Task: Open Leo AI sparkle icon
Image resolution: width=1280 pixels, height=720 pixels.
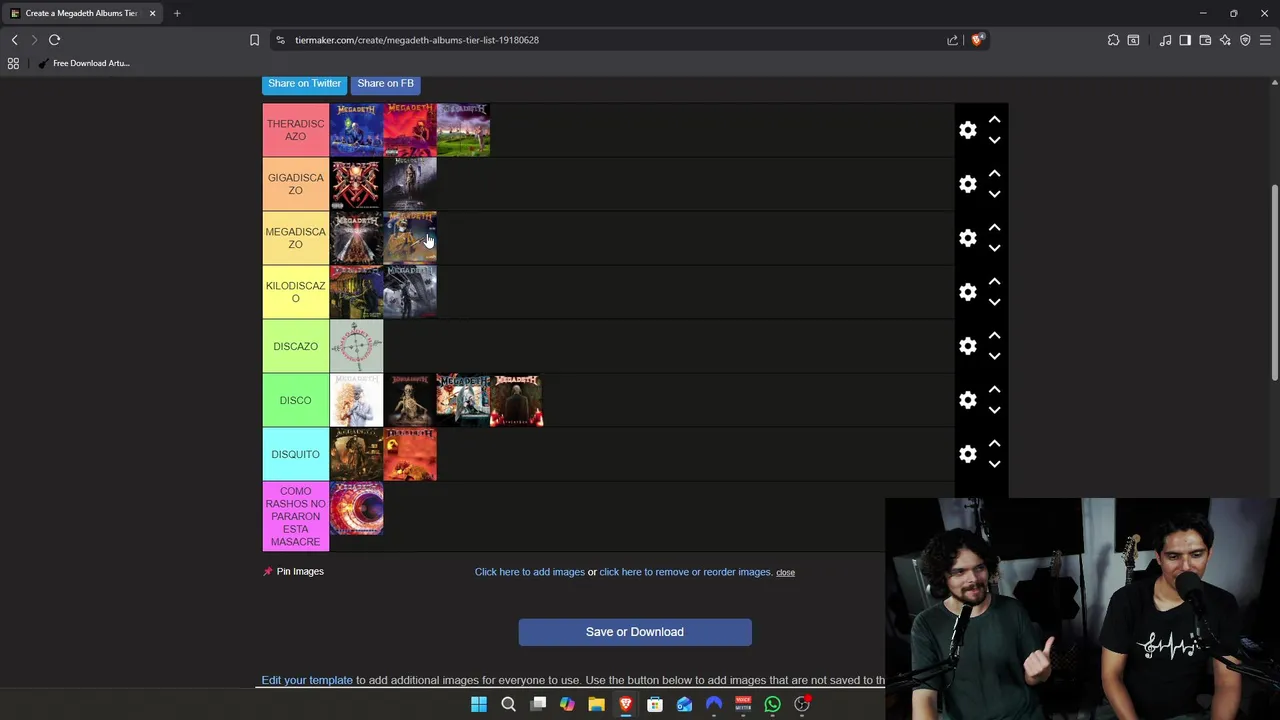Action: pos(1225,40)
